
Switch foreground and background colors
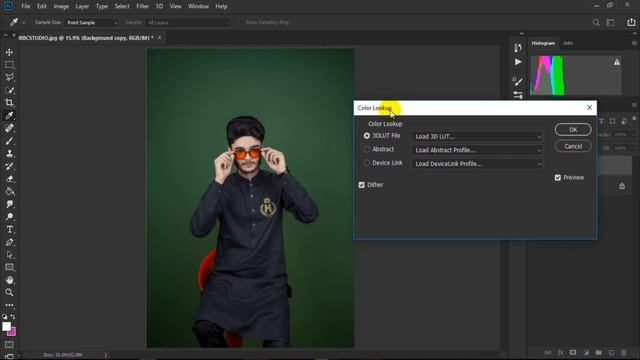tap(13, 317)
